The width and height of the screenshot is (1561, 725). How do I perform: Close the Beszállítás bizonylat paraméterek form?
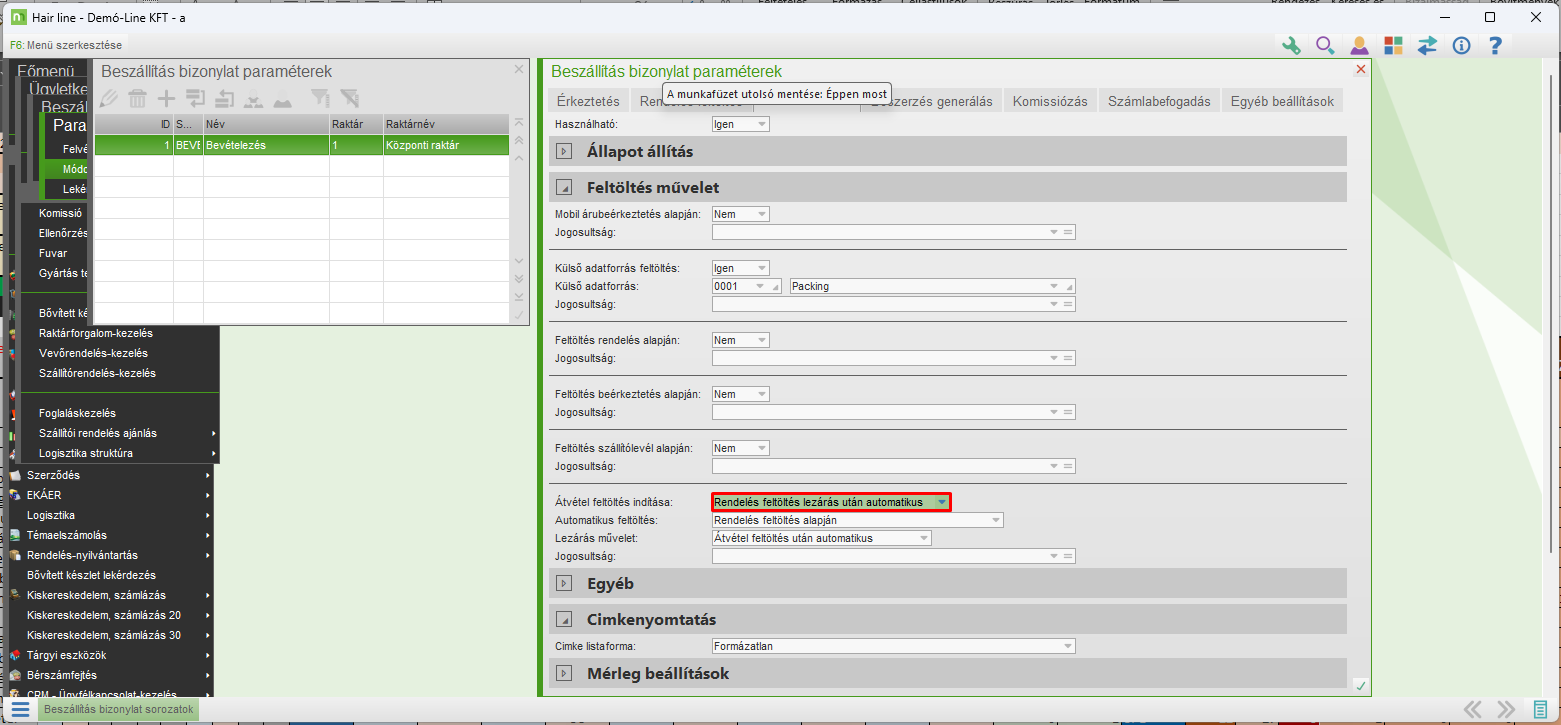[x=1360, y=69]
